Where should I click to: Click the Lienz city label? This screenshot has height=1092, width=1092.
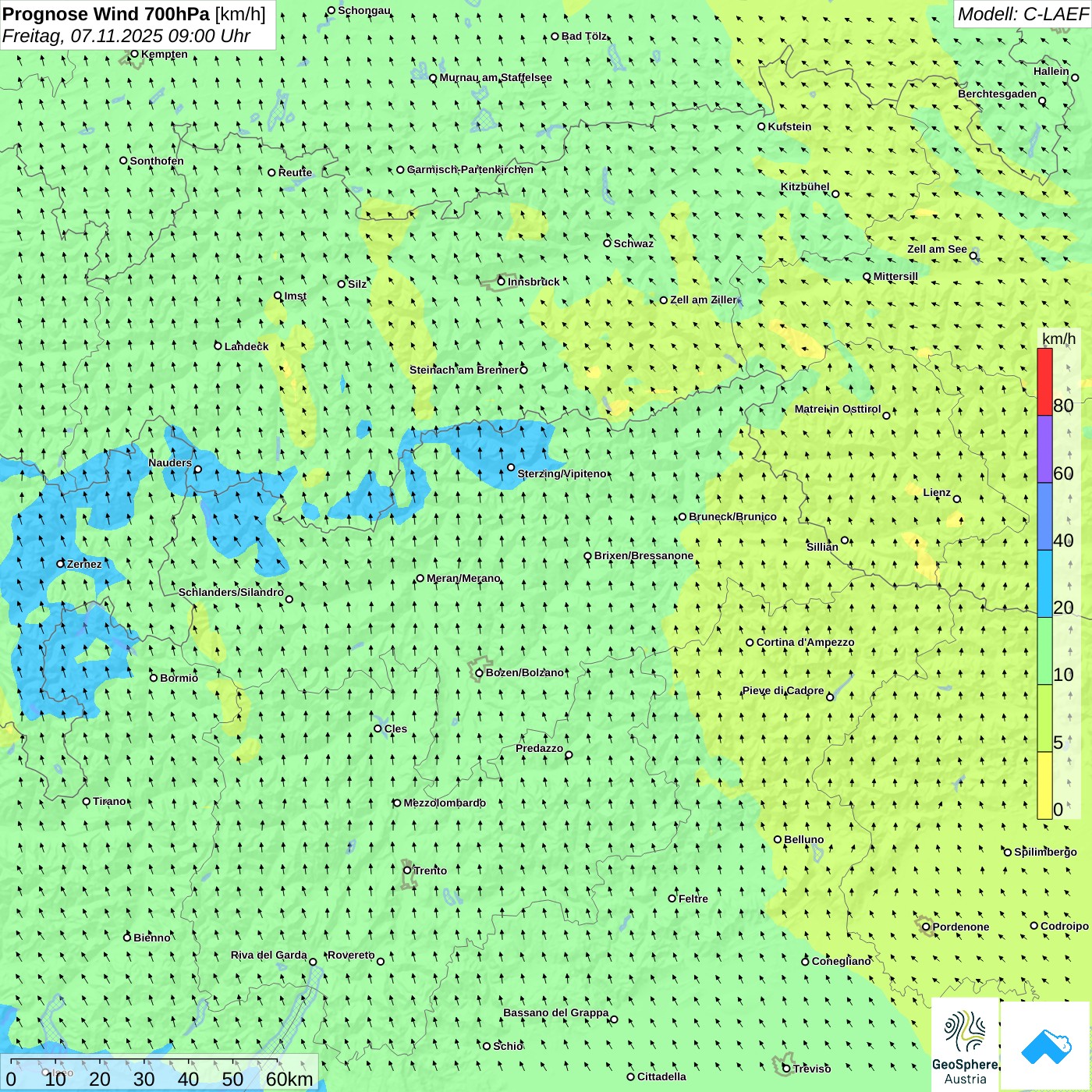point(937,492)
